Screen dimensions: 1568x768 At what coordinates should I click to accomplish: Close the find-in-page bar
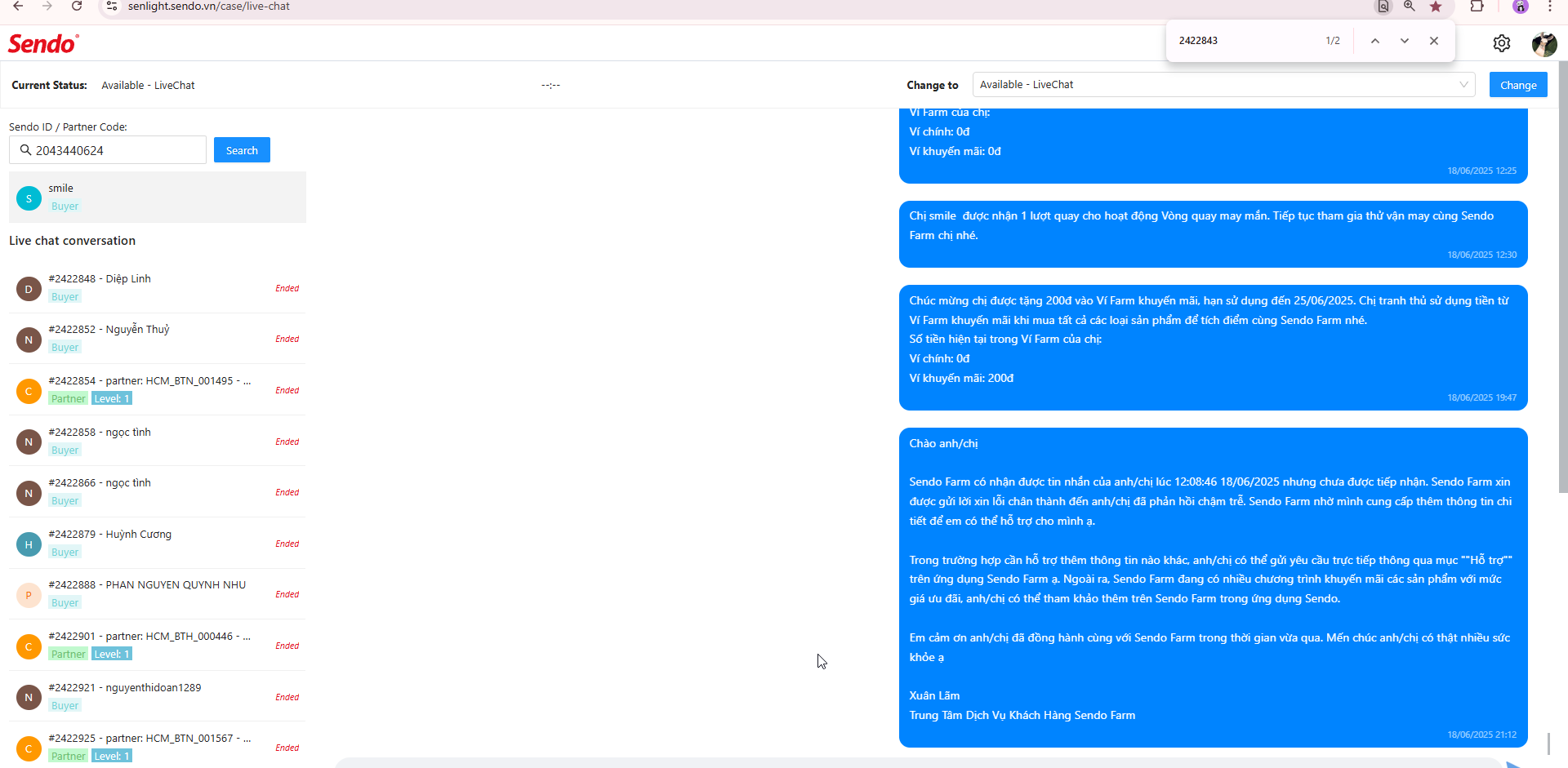pyautogui.click(x=1434, y=41)
